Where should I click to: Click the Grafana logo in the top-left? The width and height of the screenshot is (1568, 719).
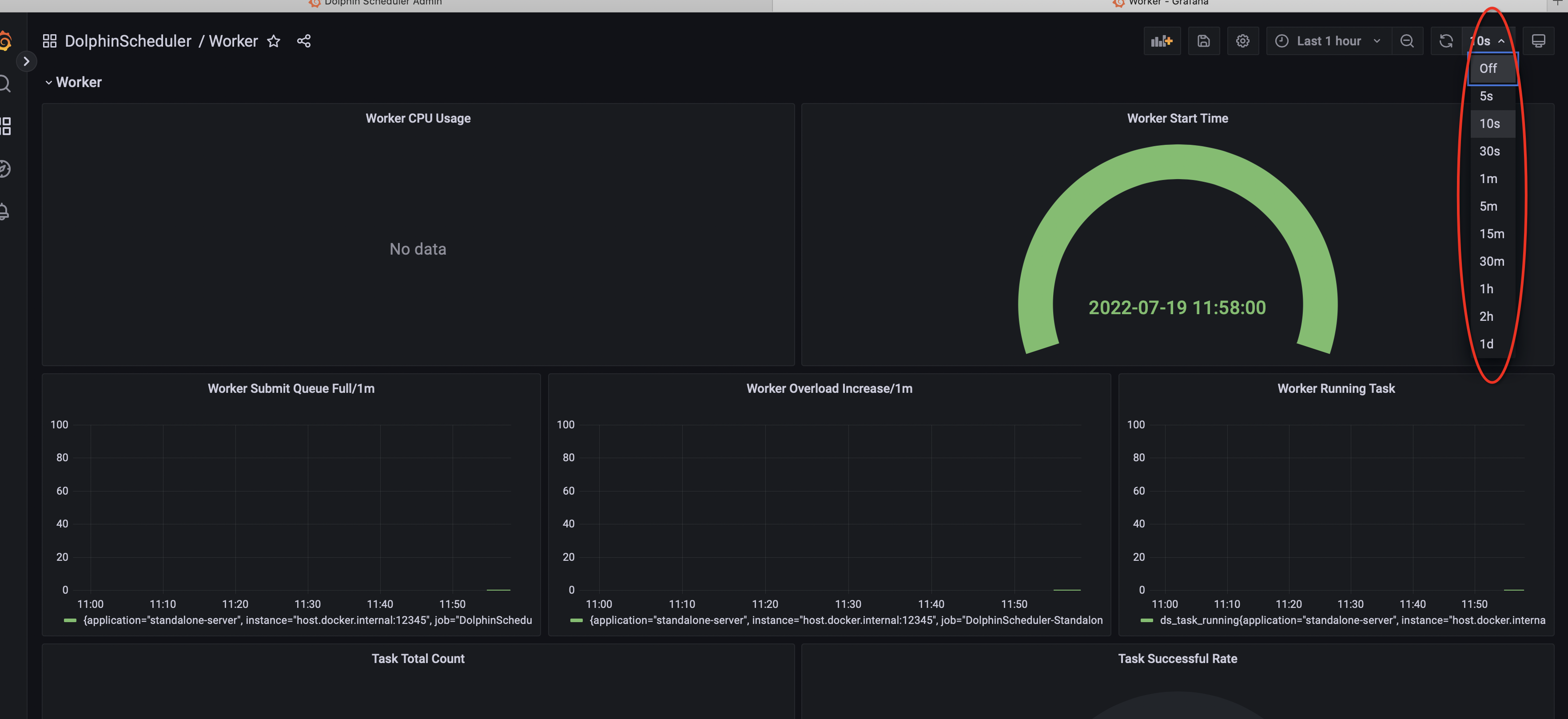6,41
